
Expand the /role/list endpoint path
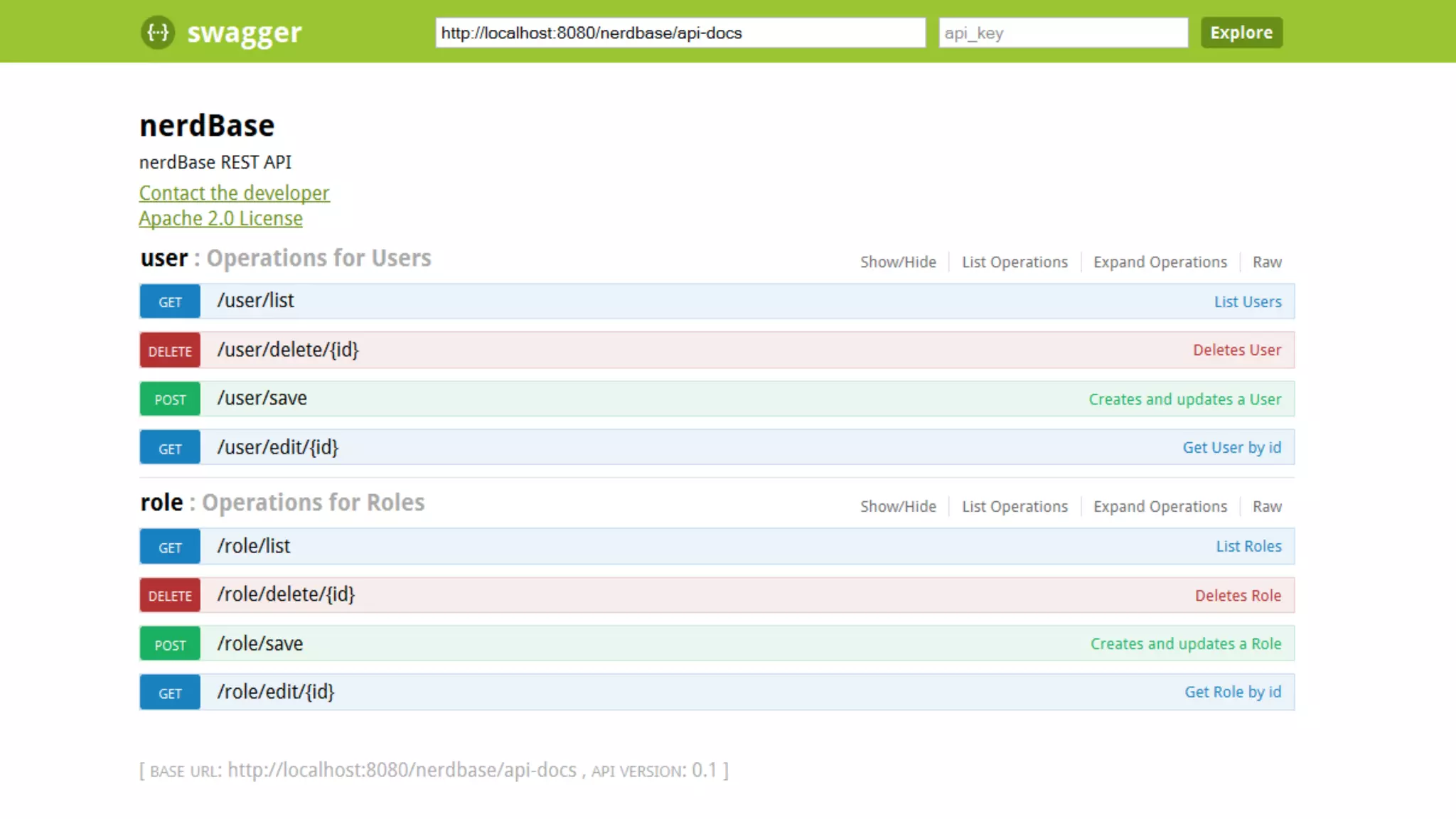[x=254, y=546]
